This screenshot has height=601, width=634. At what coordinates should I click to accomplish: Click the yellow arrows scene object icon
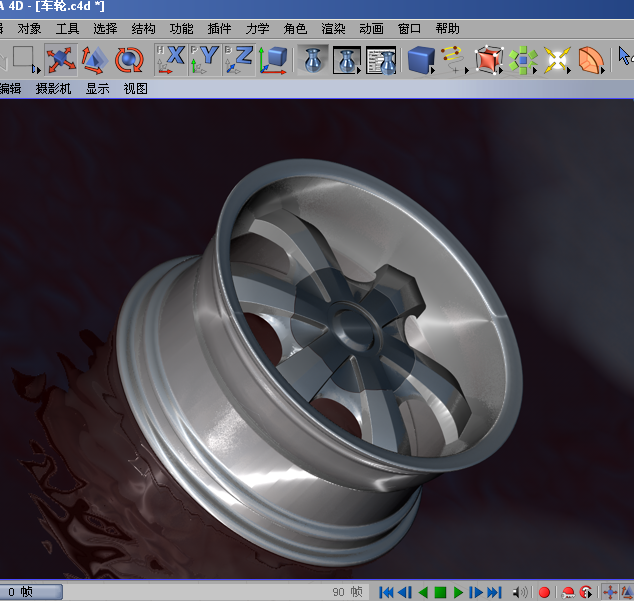tap(556, 60)
